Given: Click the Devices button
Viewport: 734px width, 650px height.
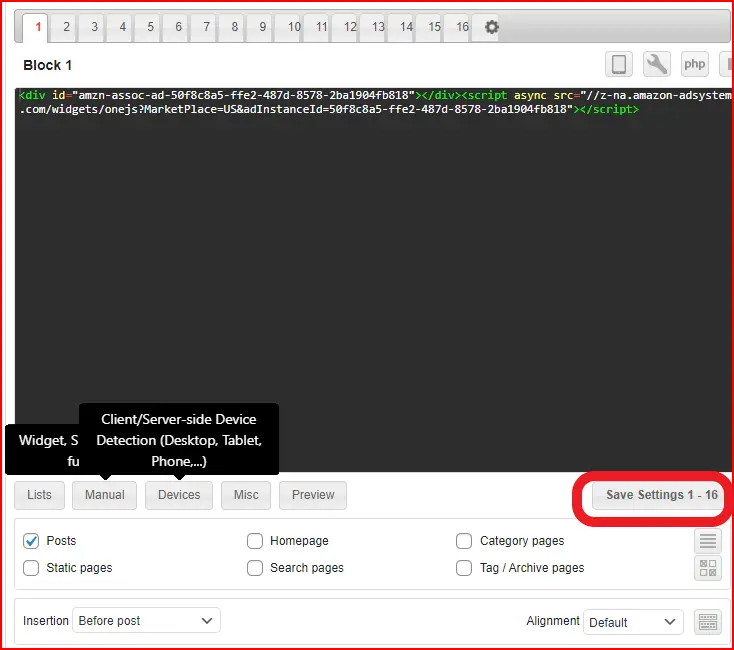Looking at the screenshot, I should pyautogui.click(x=179, y=495).
